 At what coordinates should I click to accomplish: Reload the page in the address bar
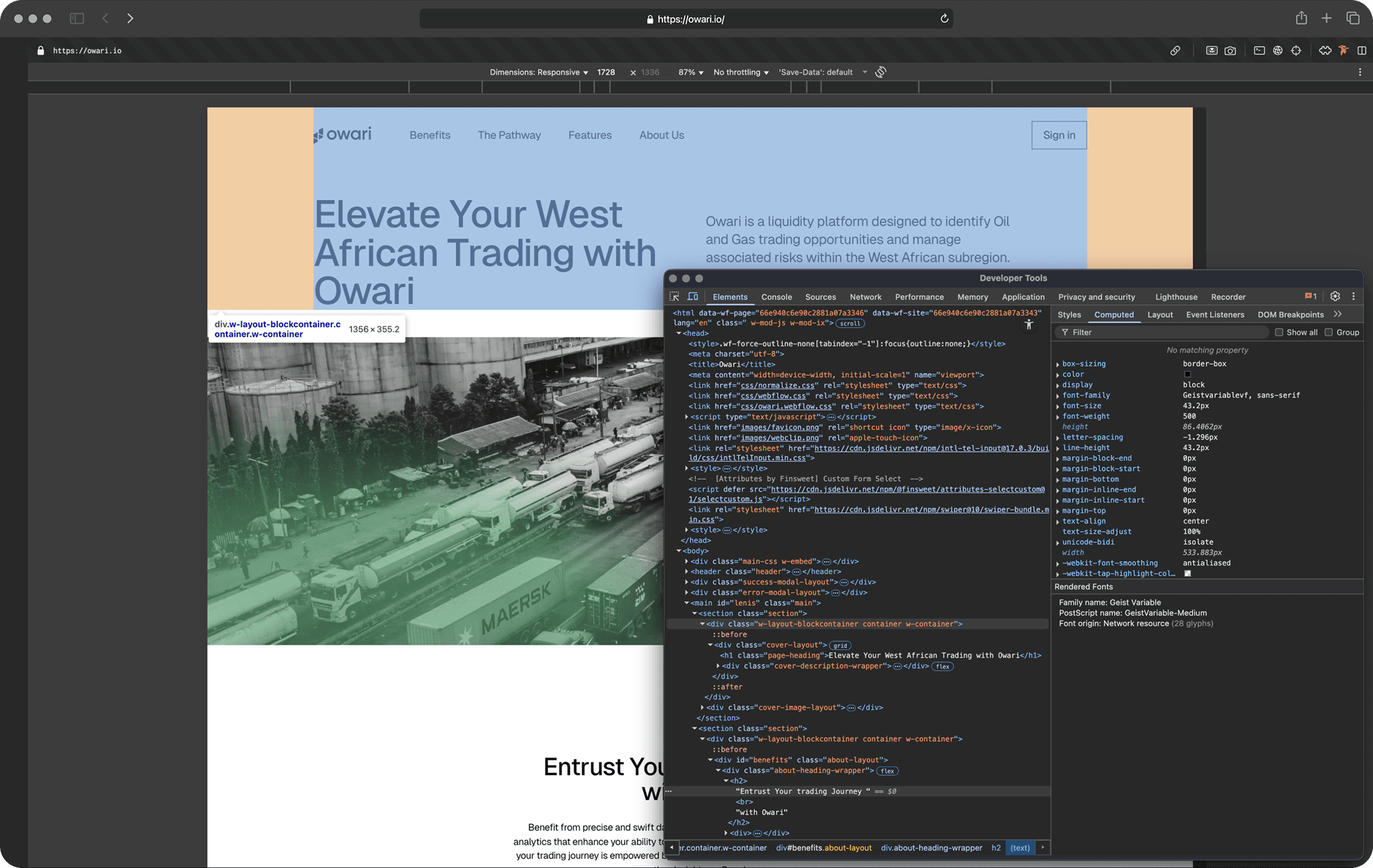[x=944, y=19]
